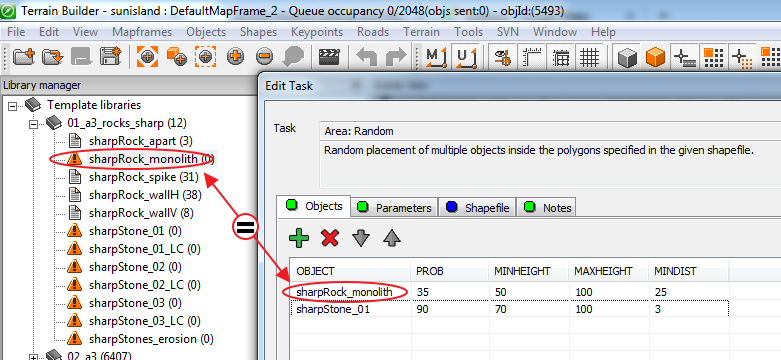Toggle the M coordinate mode icon
781x360 pixels.
[x=436, y=57]
